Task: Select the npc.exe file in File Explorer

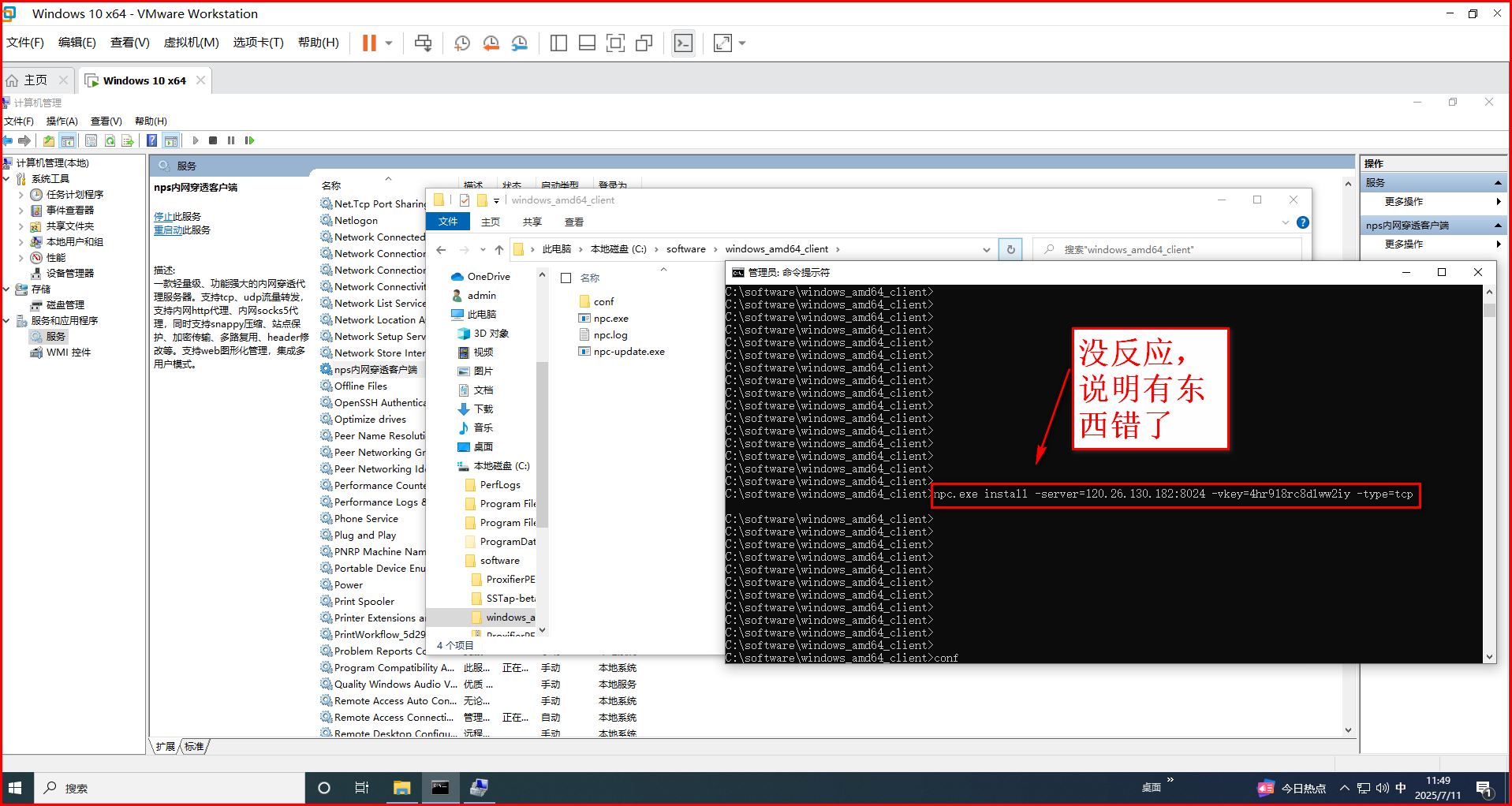Action: pyautogui.click(x=610, y=319)
